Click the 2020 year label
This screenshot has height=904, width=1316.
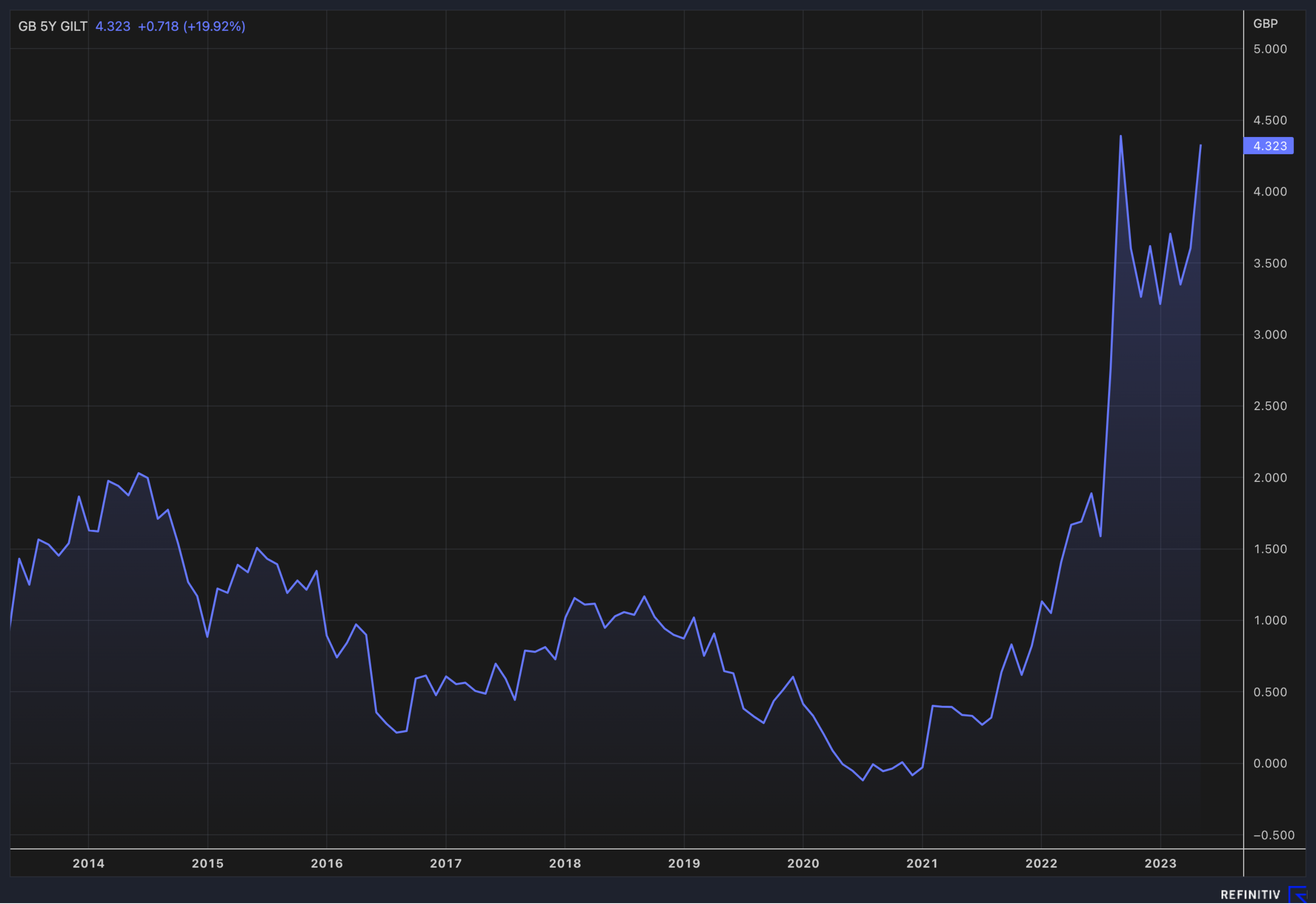pos(803,864)
